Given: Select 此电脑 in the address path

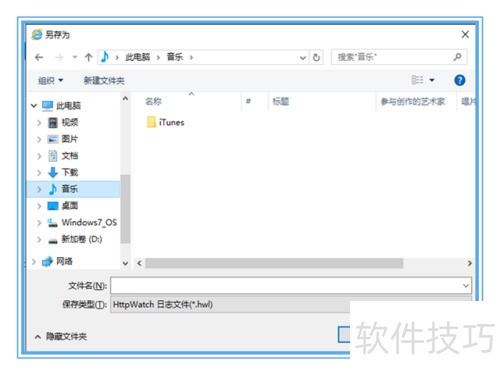Looking at the screenshot, I should (138, 57).
